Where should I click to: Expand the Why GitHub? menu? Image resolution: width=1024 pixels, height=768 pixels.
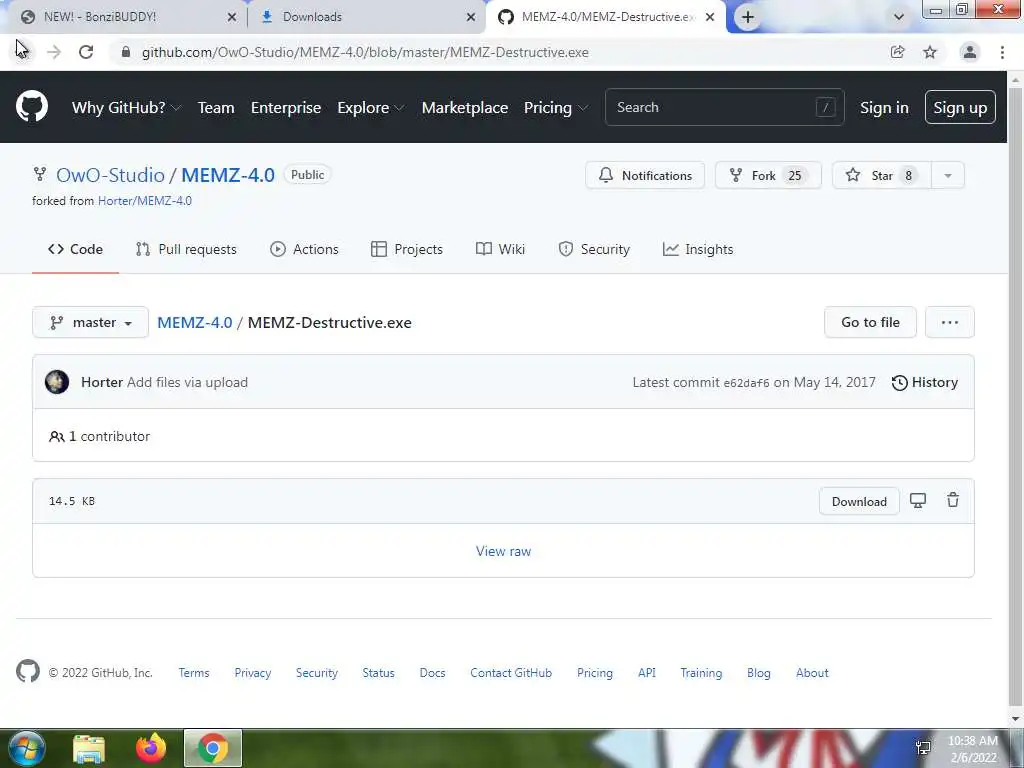pos(126,107)
